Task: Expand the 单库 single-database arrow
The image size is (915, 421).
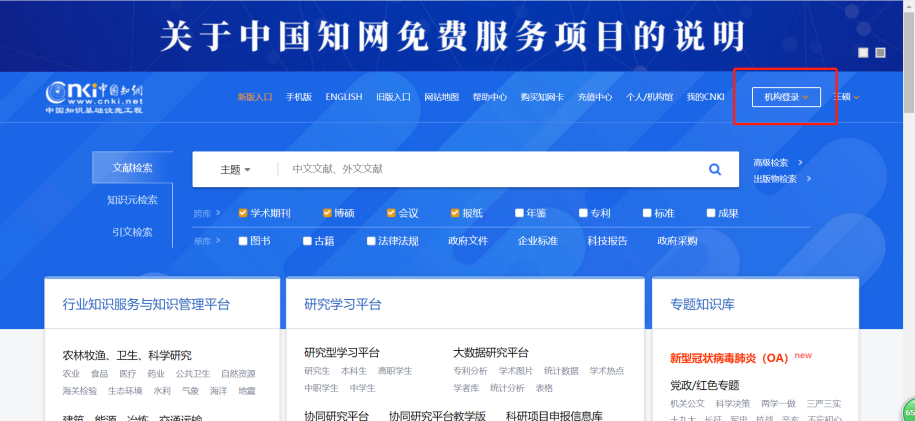Action: tap(218, 241)
